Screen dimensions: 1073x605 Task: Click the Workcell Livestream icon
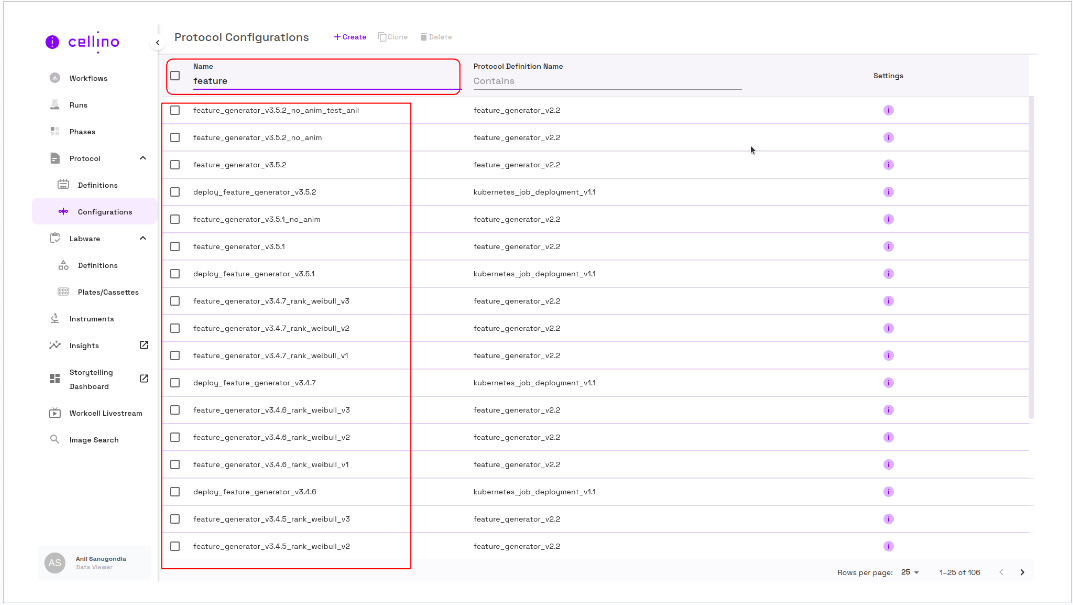(55, 413)
